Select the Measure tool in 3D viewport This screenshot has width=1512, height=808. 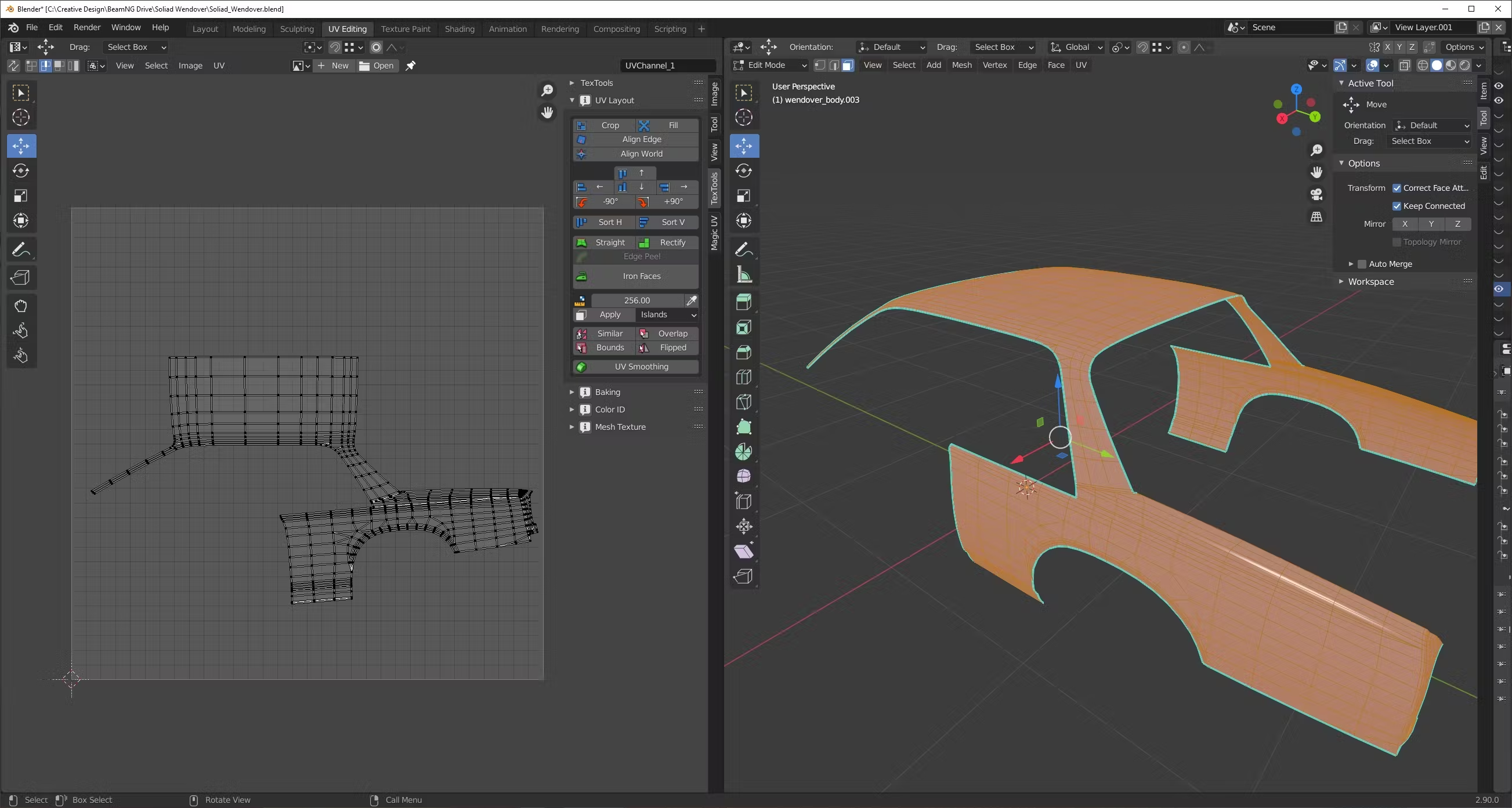click(744, 274)
